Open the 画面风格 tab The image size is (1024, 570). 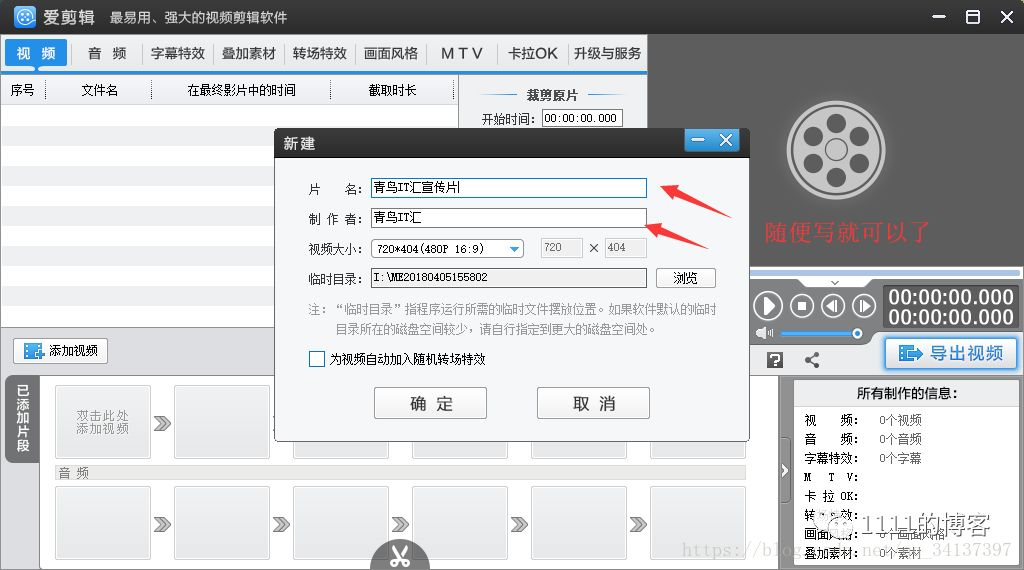391,54
